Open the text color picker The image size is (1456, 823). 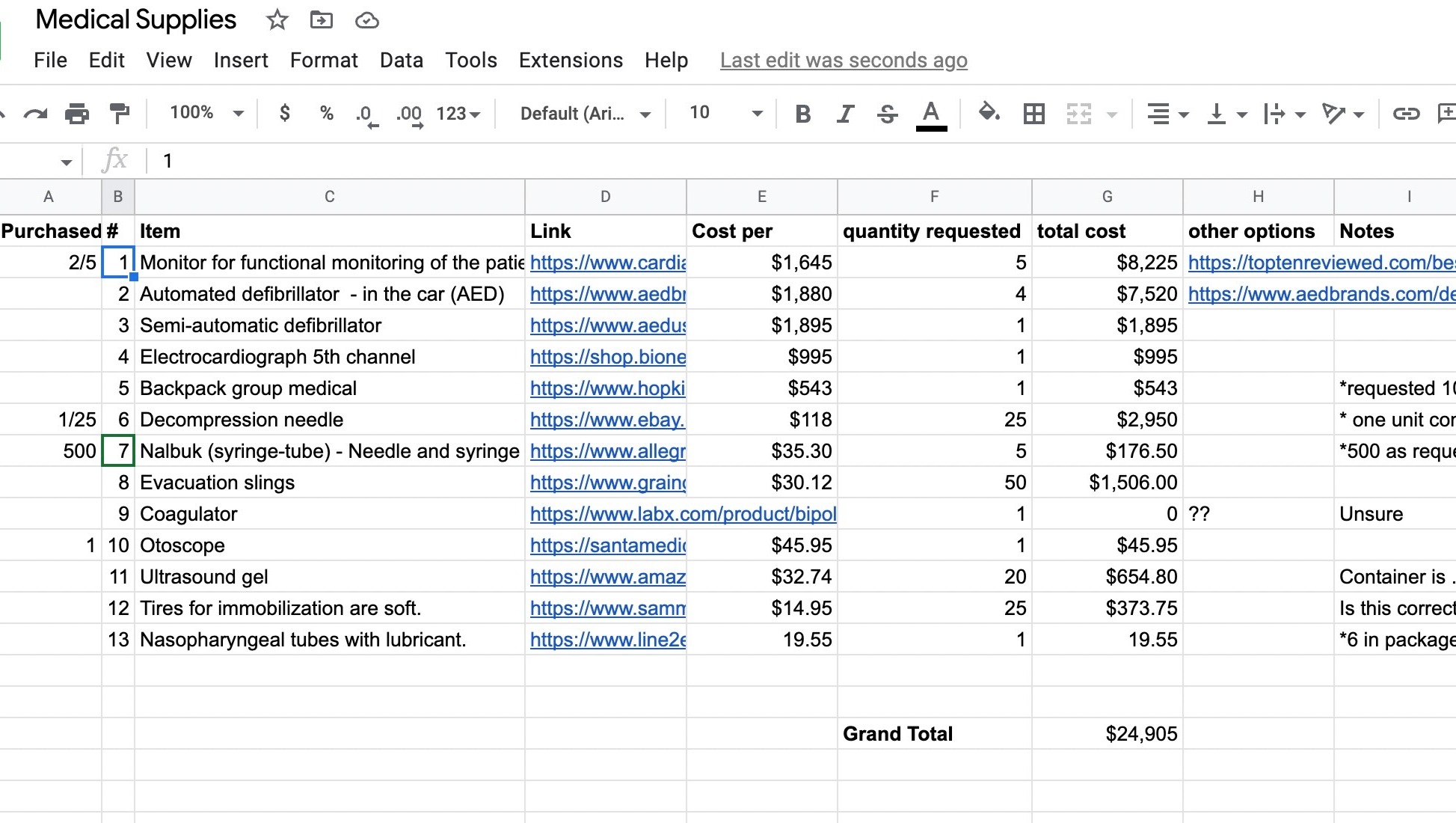tap(931, 114)
